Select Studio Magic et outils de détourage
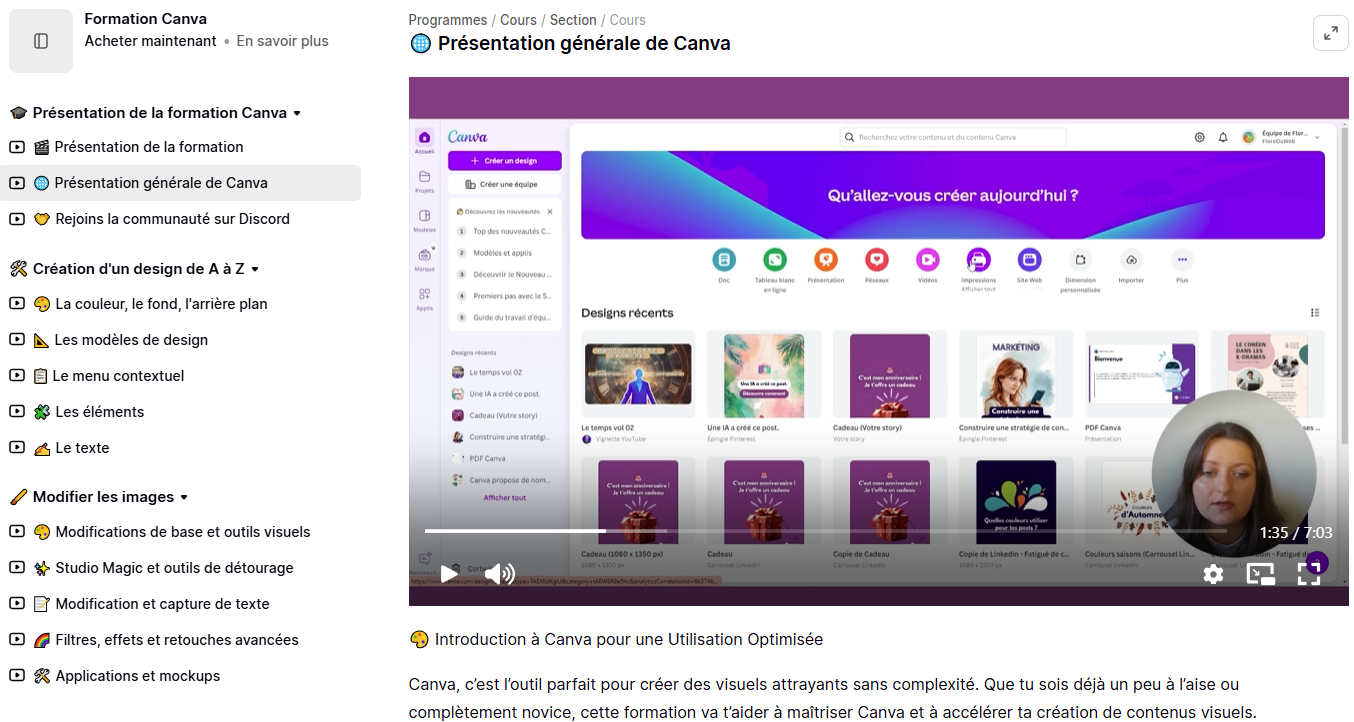 point(174,568)
